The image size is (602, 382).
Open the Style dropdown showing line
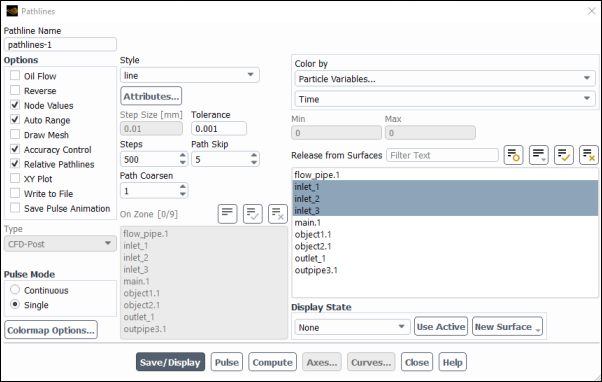pyautogui.click(x=190, y=75)
